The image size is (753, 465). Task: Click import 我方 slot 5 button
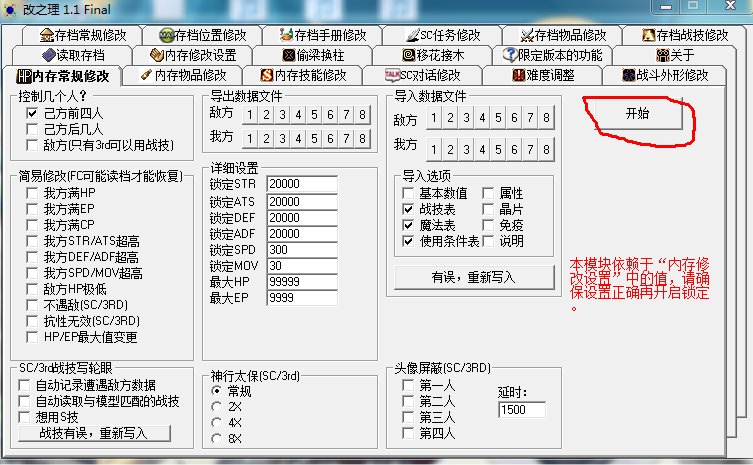pyautogui.click(x=498, y=150)
